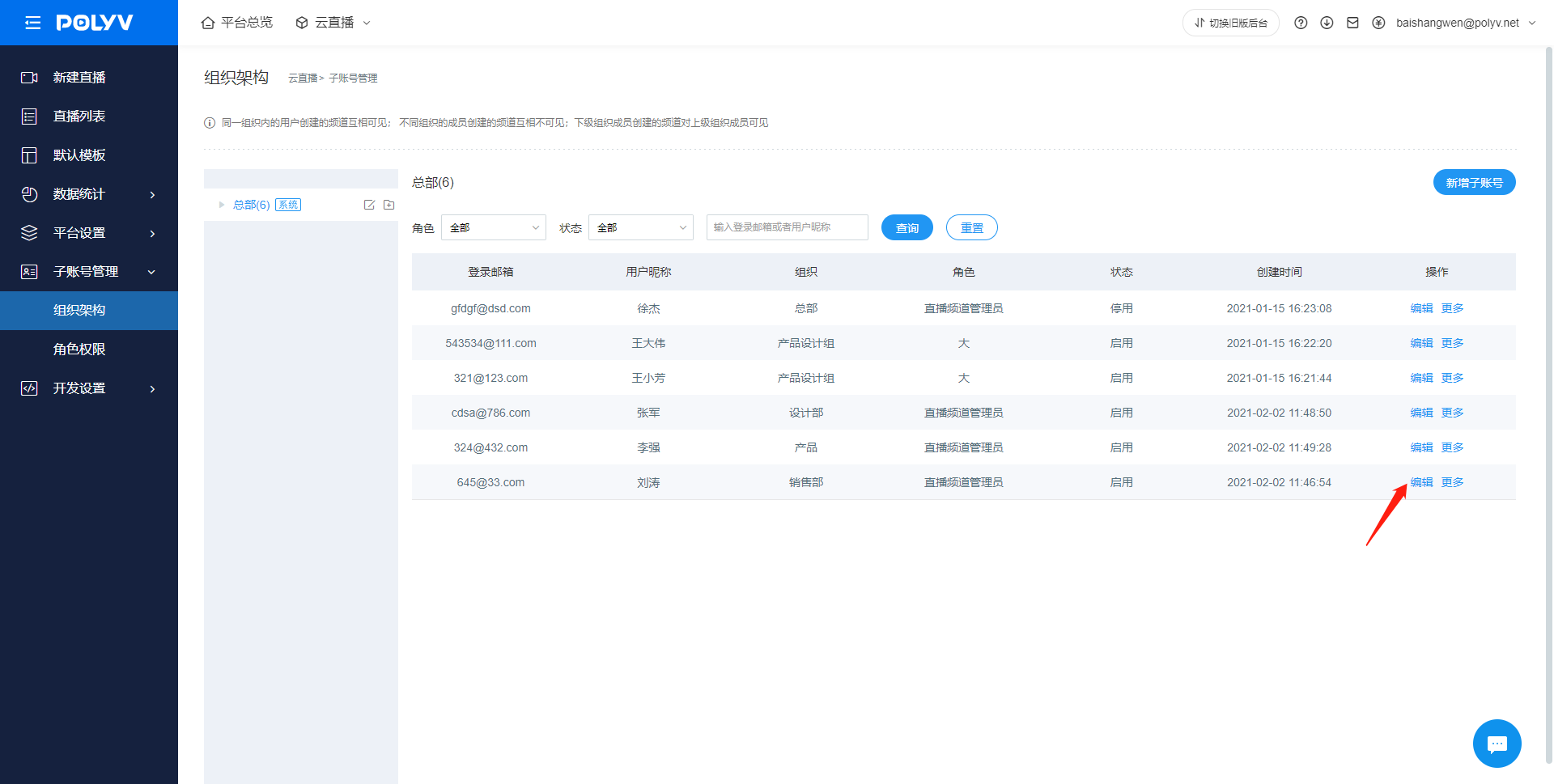The height and width of the screenshot is (784, 1554).
Task: Edit the cdsa@786.com account
Action: (1421, 413)
